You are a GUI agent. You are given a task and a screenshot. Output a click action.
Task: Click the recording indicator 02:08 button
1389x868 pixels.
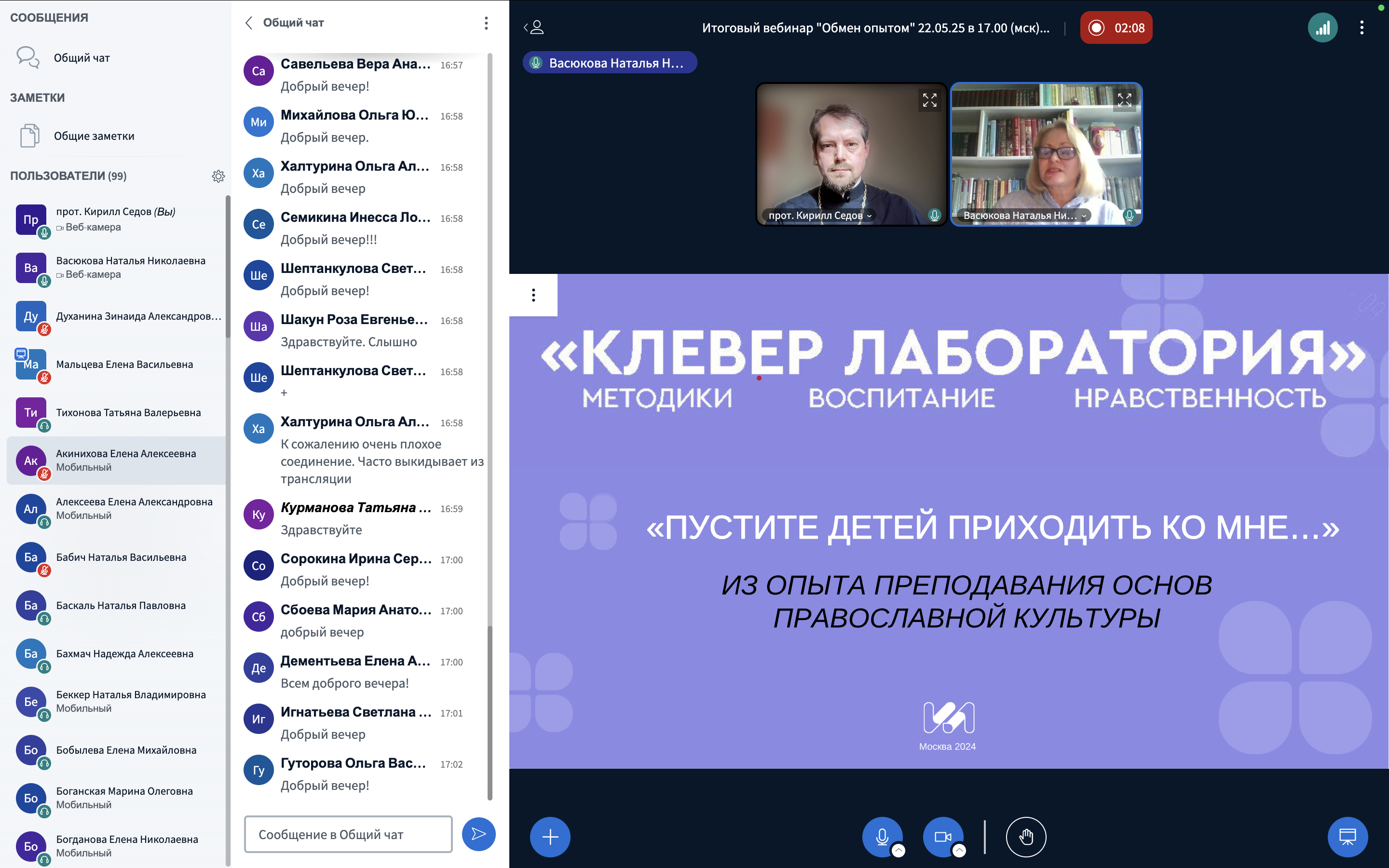(x=1116, y=27)
